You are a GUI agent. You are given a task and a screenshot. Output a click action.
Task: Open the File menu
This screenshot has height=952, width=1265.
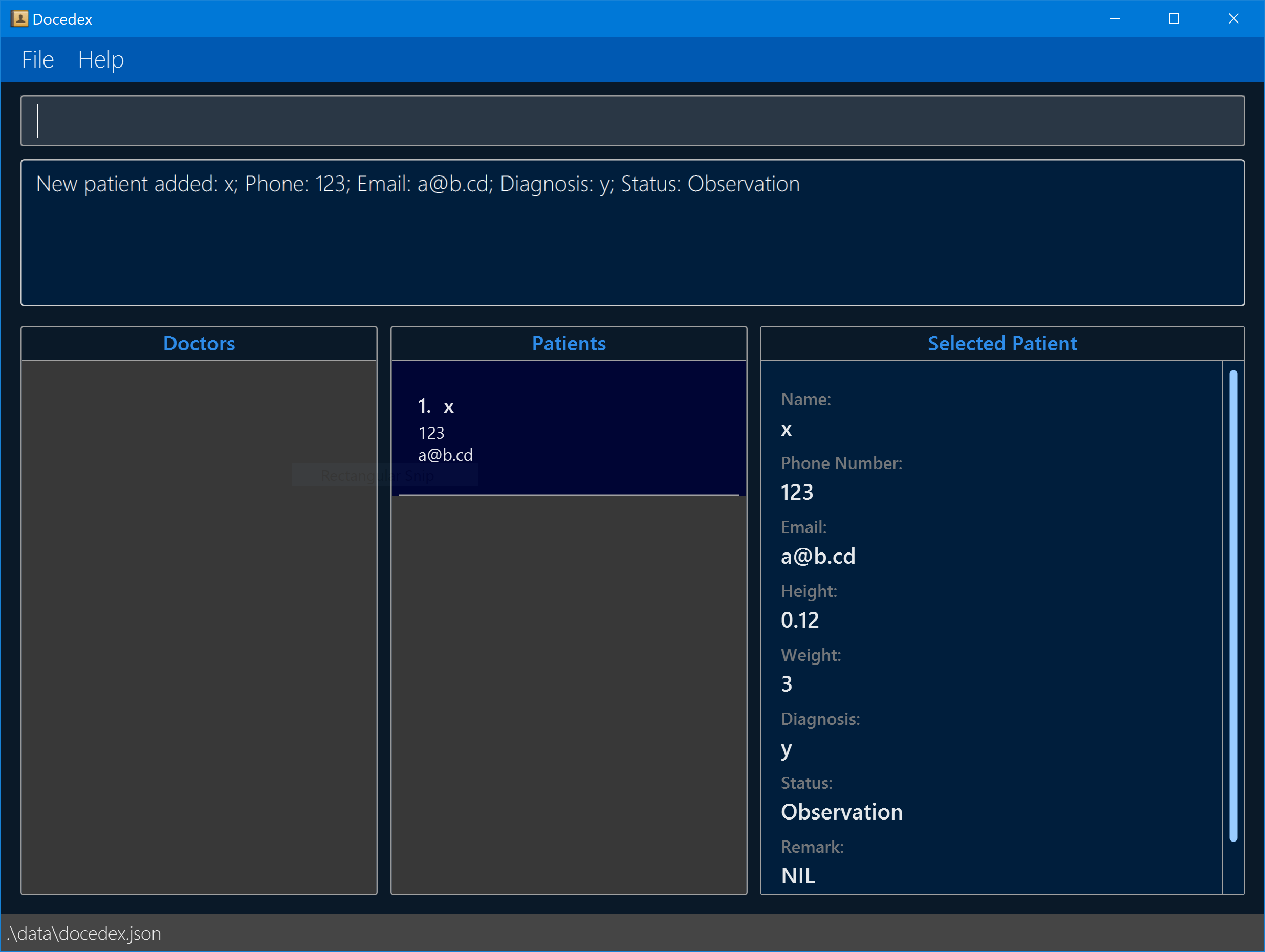[x=38, y=60]
